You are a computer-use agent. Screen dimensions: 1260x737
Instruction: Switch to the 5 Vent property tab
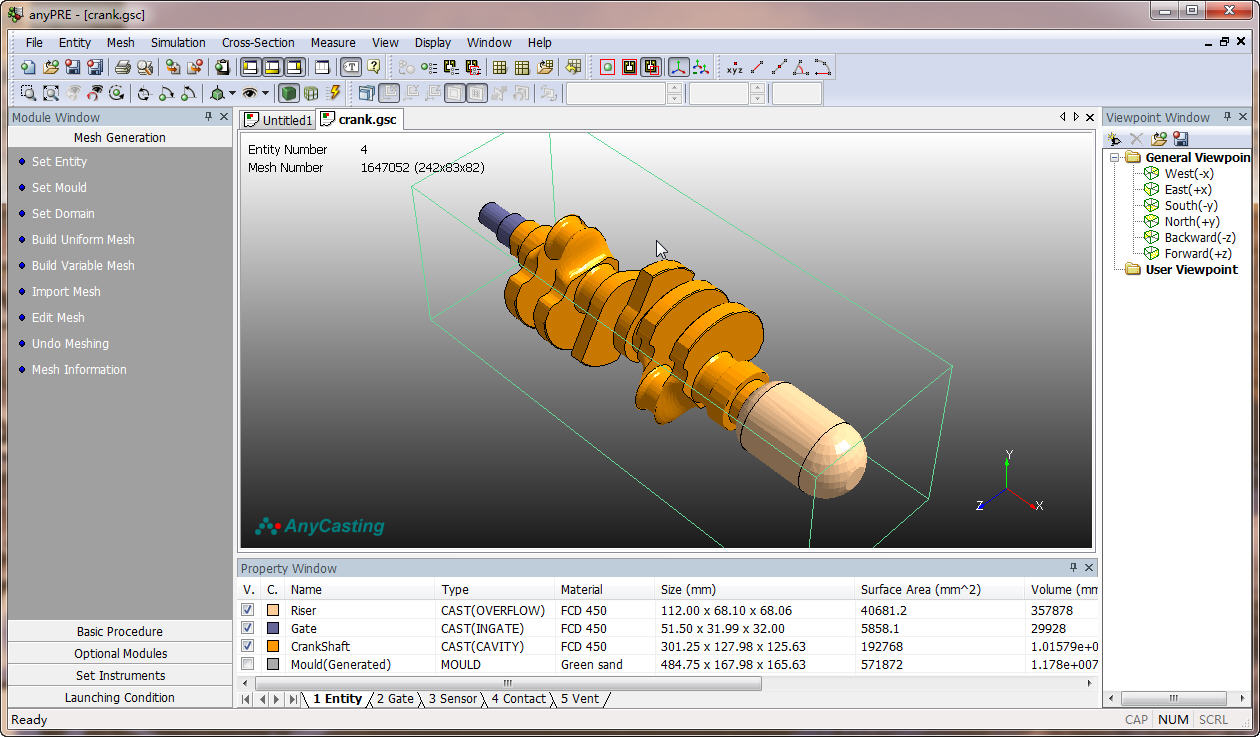pyautogui.click(x=580, y=699)
